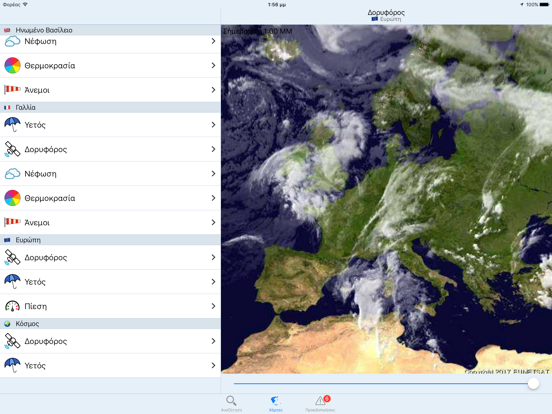Image resolution: width=552 pixels, height=414 pixels.
Task: Tap the EU flag under the Δορυφόρος map title
Action: point(375,19)
